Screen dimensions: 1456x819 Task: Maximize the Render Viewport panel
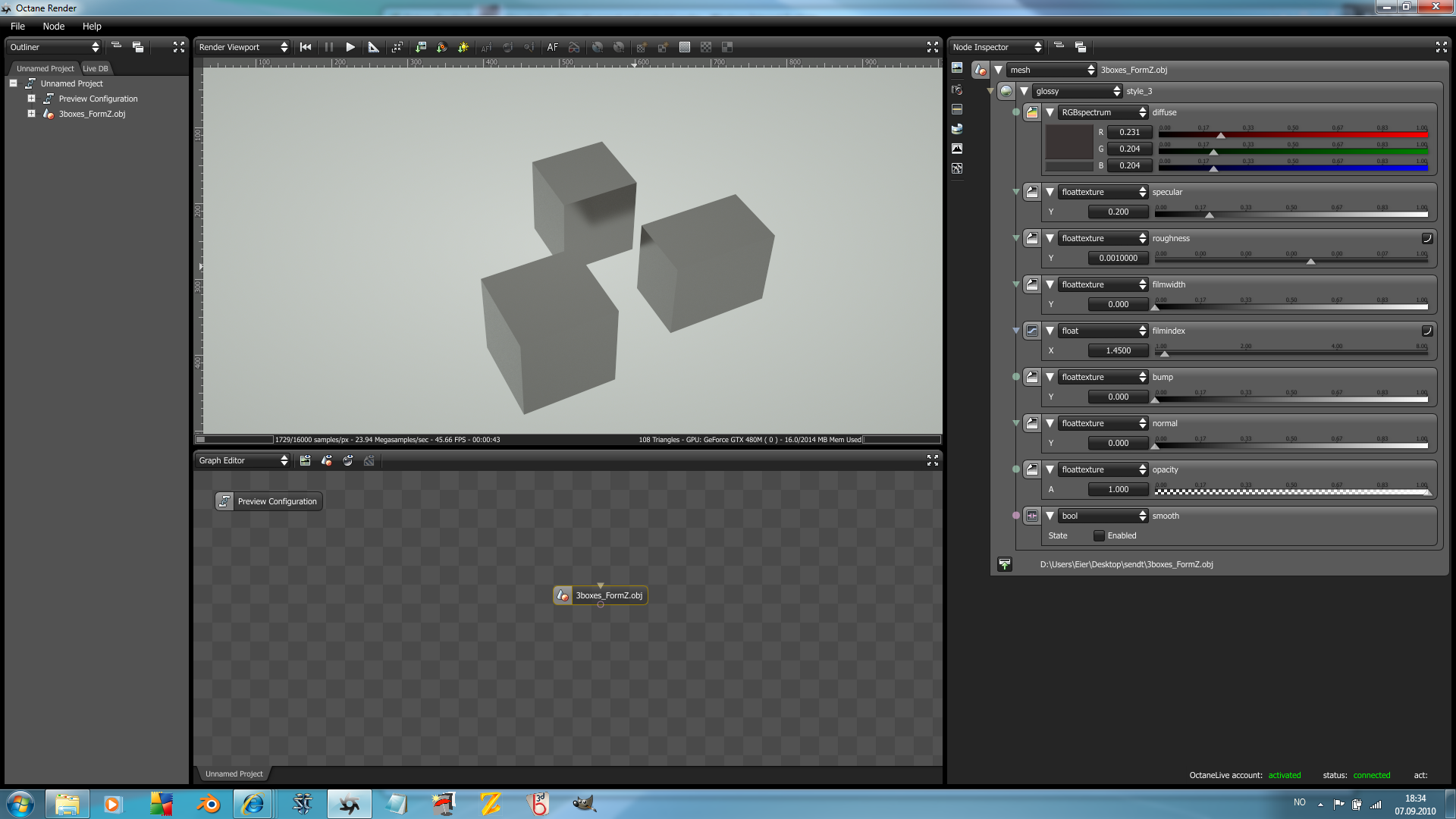932,47
